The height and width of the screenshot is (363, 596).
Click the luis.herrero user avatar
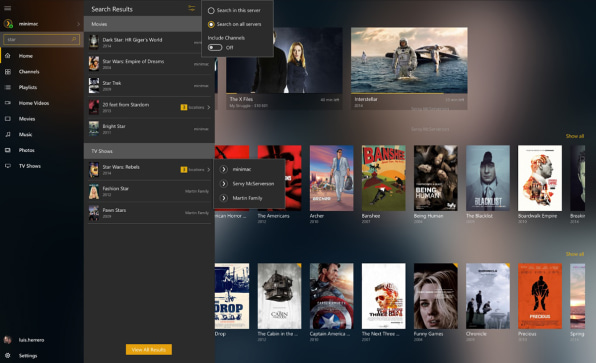(8, 339)
